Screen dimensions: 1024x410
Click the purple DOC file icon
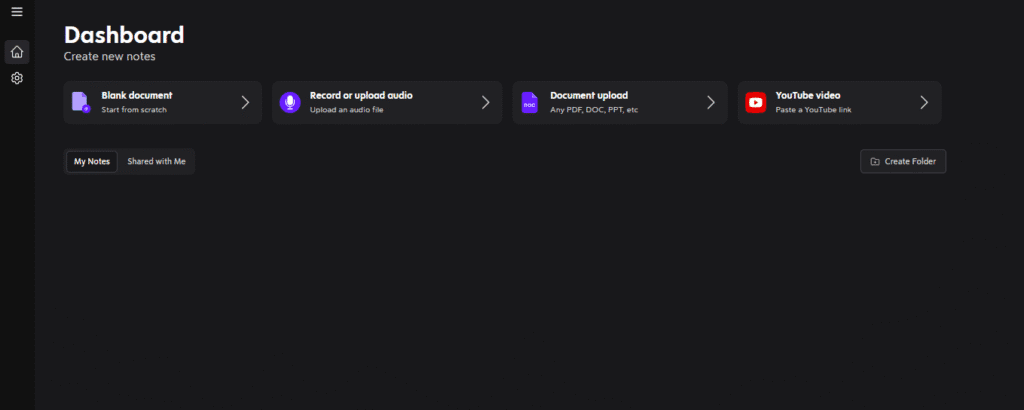tap(529, 102)
